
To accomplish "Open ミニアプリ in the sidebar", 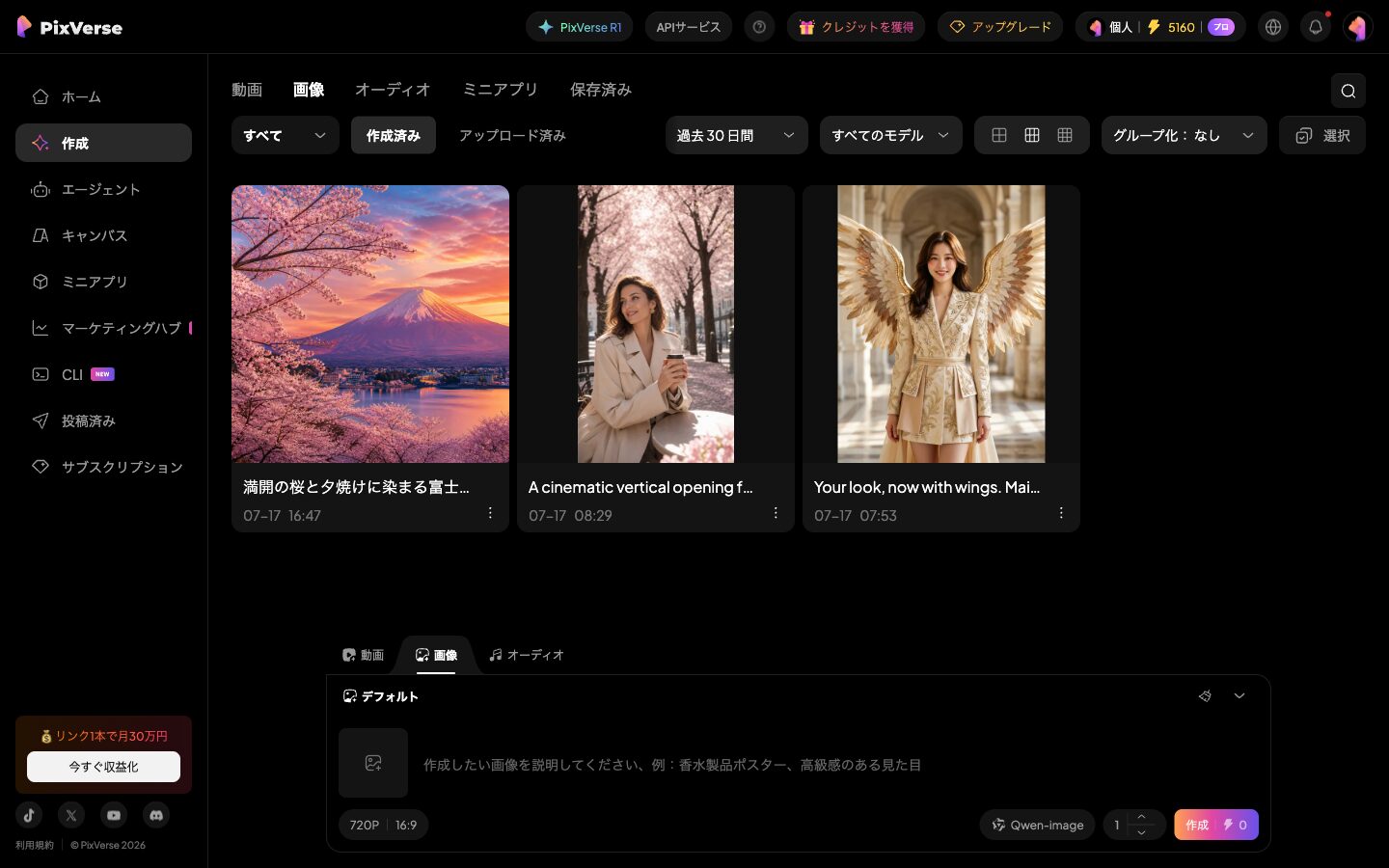I will 103,282.
